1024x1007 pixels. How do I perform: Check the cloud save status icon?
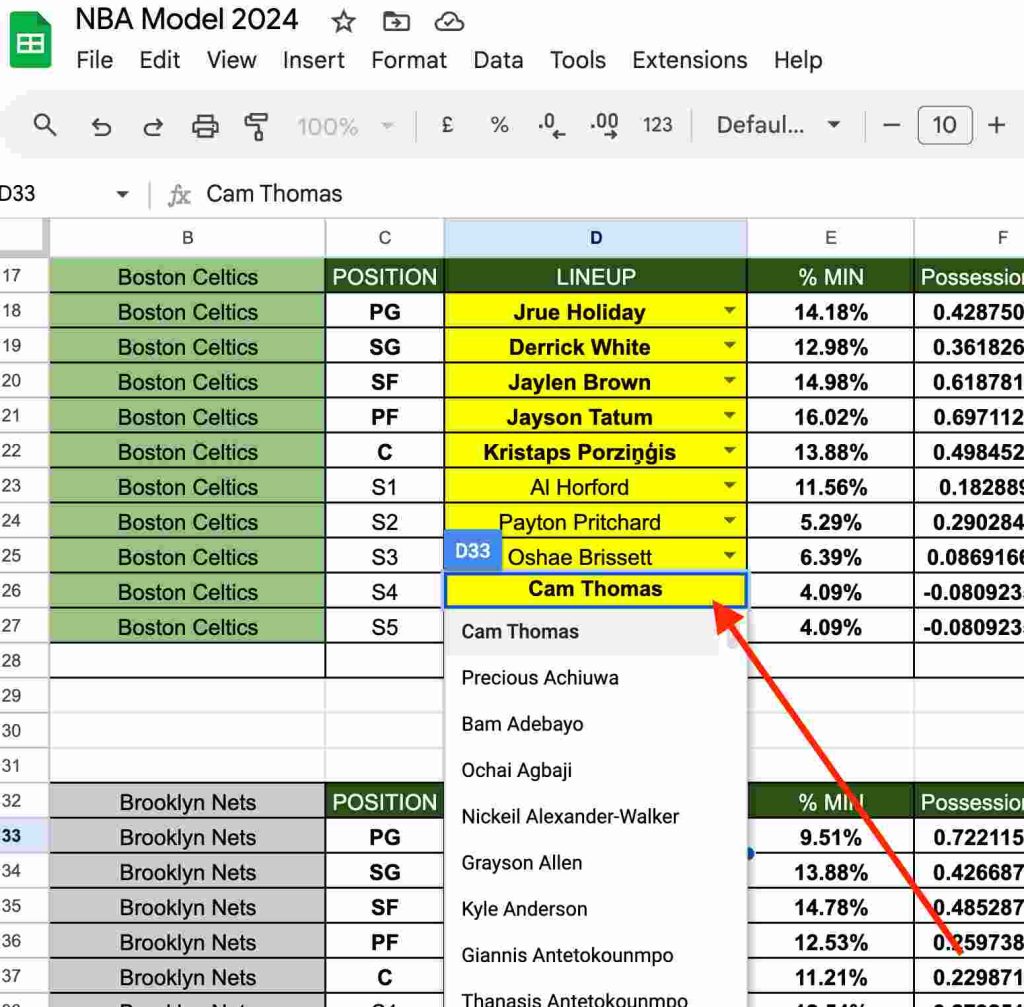449,22
